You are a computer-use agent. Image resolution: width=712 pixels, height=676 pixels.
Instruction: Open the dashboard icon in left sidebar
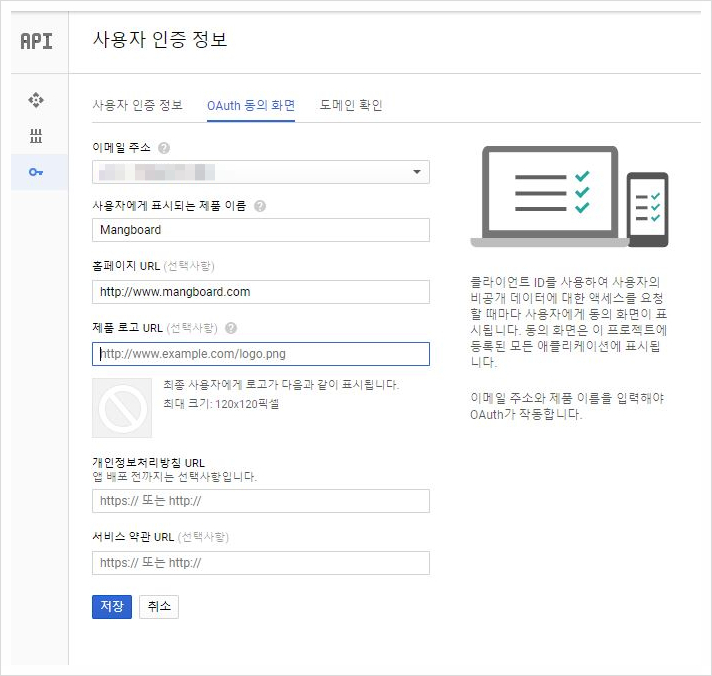pyautogui.click(x=36, y=100)
